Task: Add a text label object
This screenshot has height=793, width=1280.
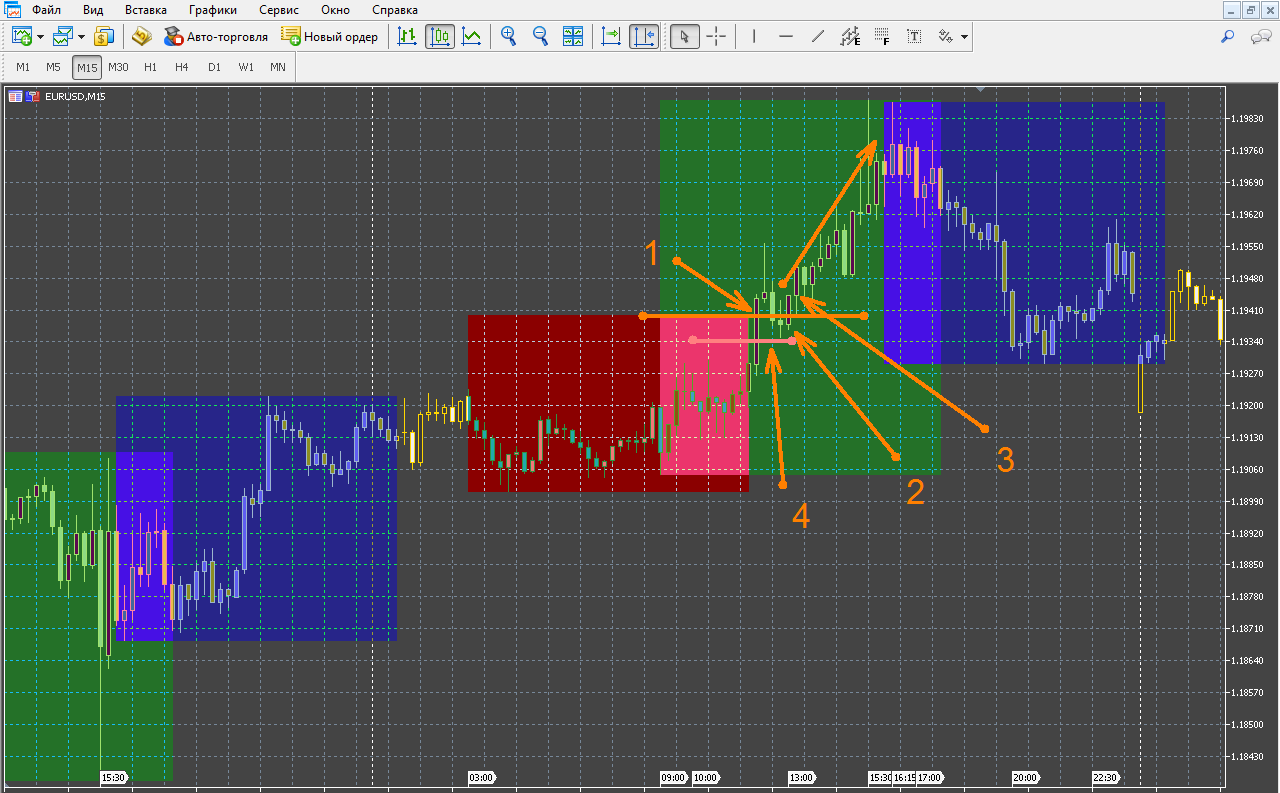Action: pos(914,37)
